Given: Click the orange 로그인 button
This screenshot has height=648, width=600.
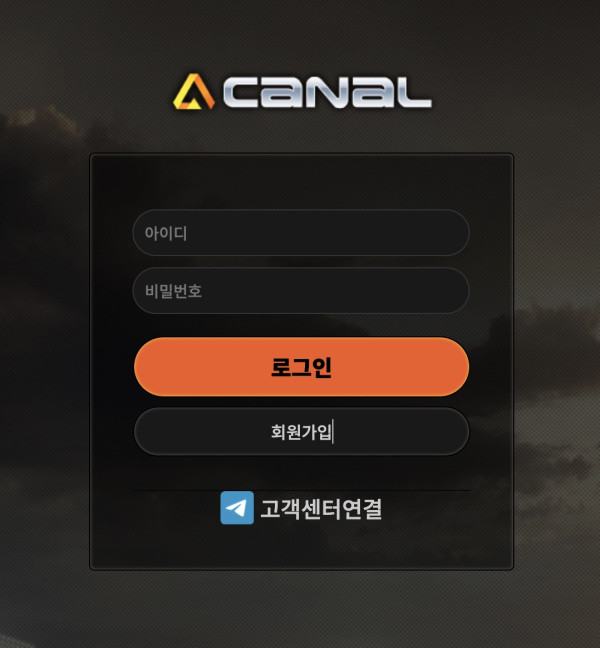Looking at the screenshot, I should coord(301,367).
